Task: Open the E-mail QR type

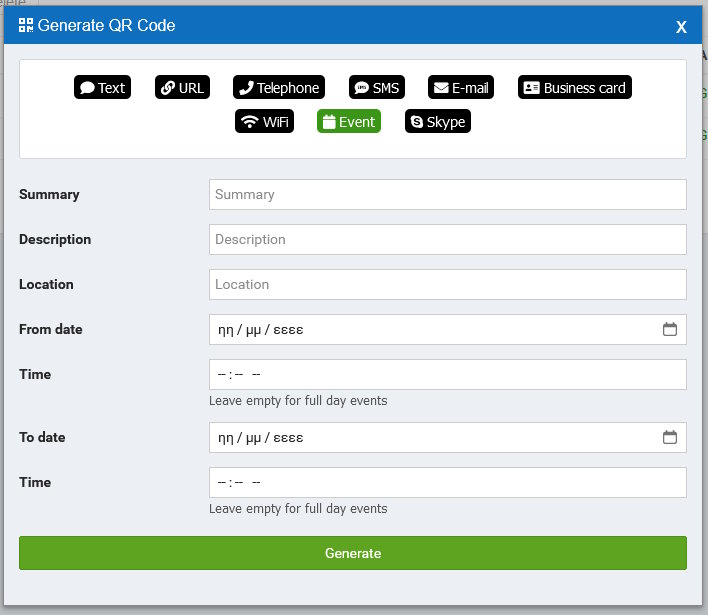Action: coord(461,88)
